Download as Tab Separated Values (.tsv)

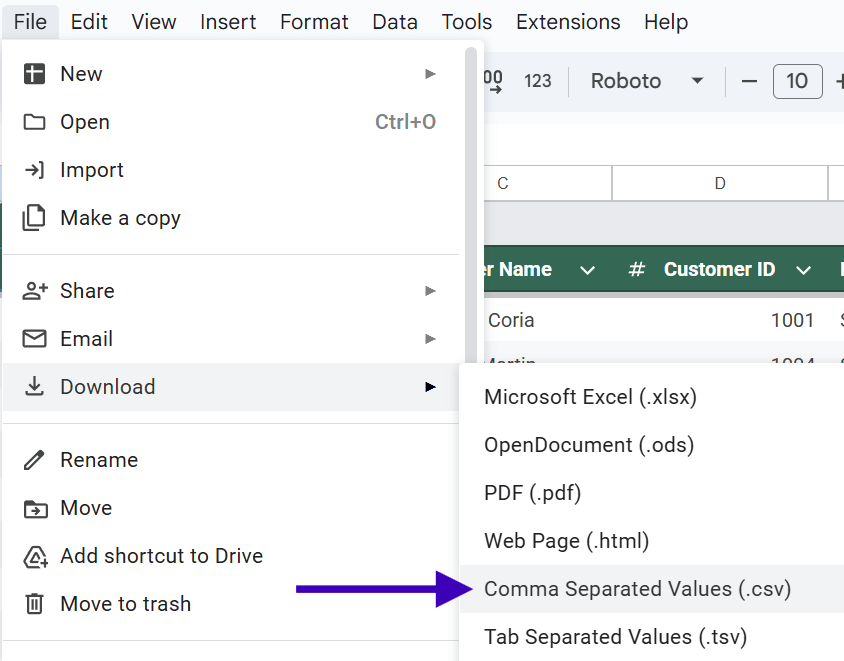tap(652, 637)
